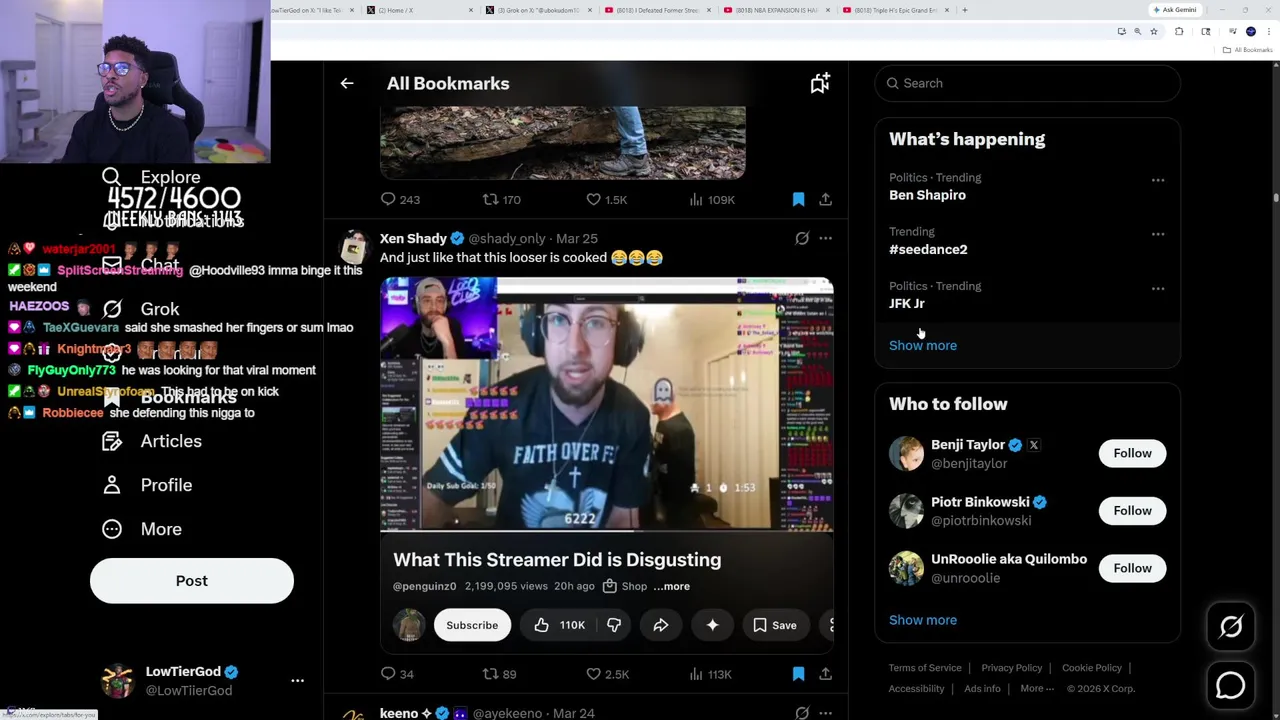Click the thumbs down icon in video
The height and width of the screenshot is (720, 1280).
[614, 625]
